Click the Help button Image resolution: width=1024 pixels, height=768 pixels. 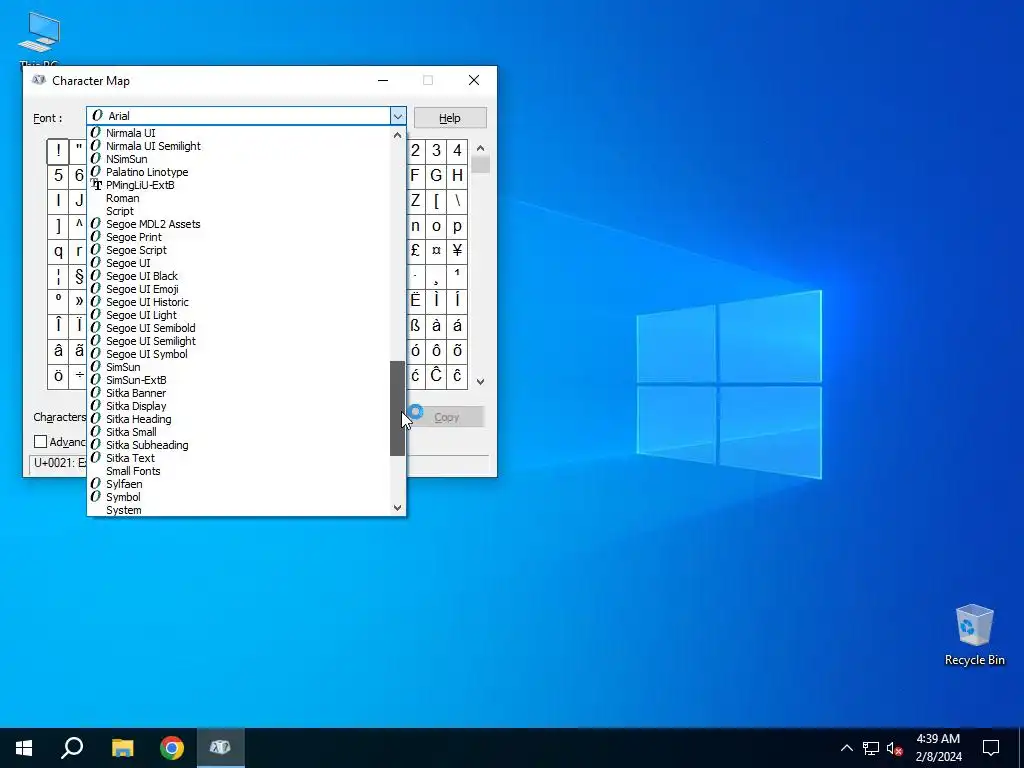click(x=450, y=118)
